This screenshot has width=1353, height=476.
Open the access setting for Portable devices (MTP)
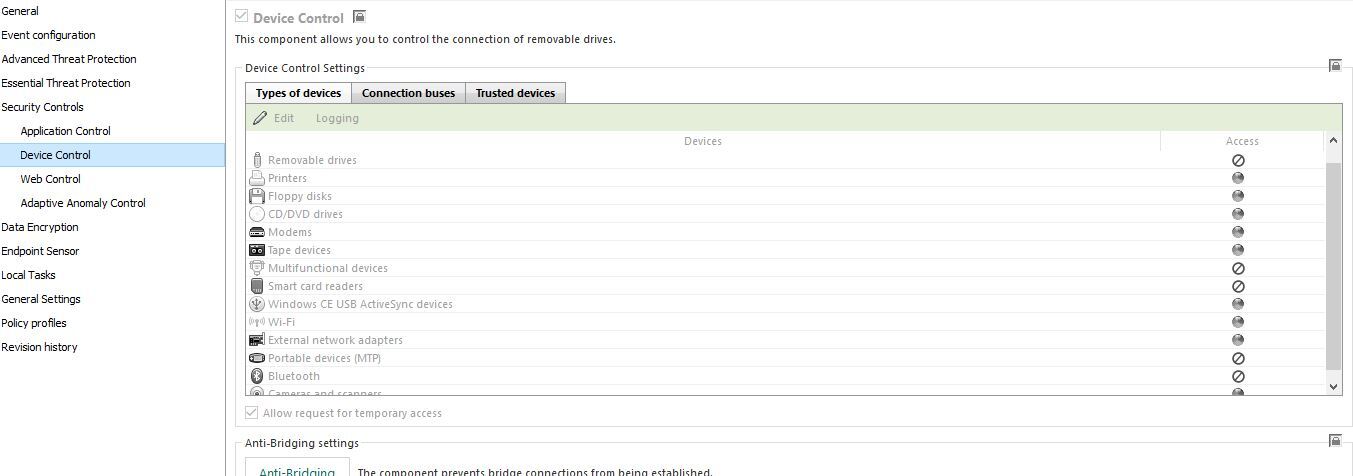(1238, 358)
